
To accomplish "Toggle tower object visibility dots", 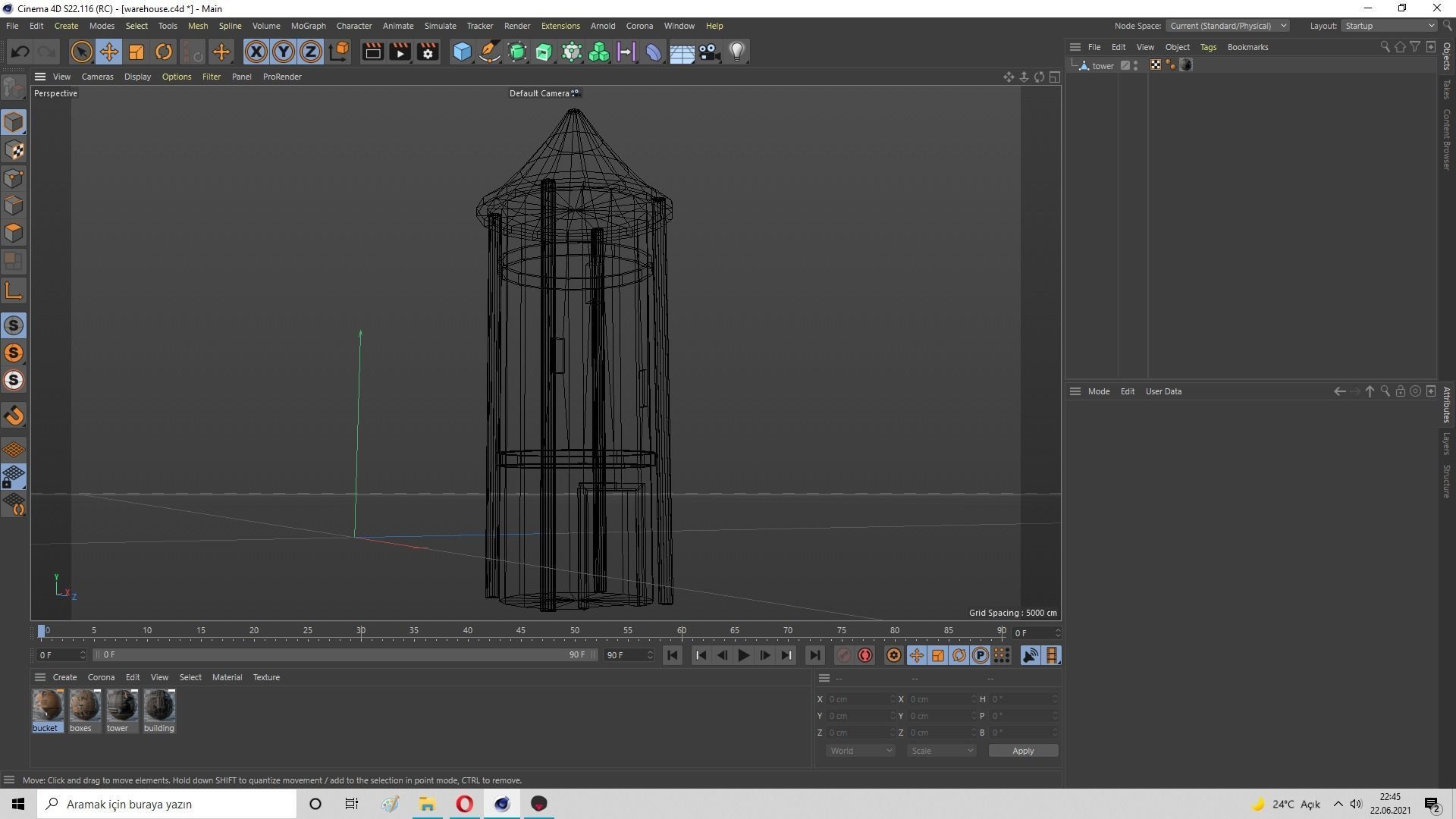I will pos(1135,66).
